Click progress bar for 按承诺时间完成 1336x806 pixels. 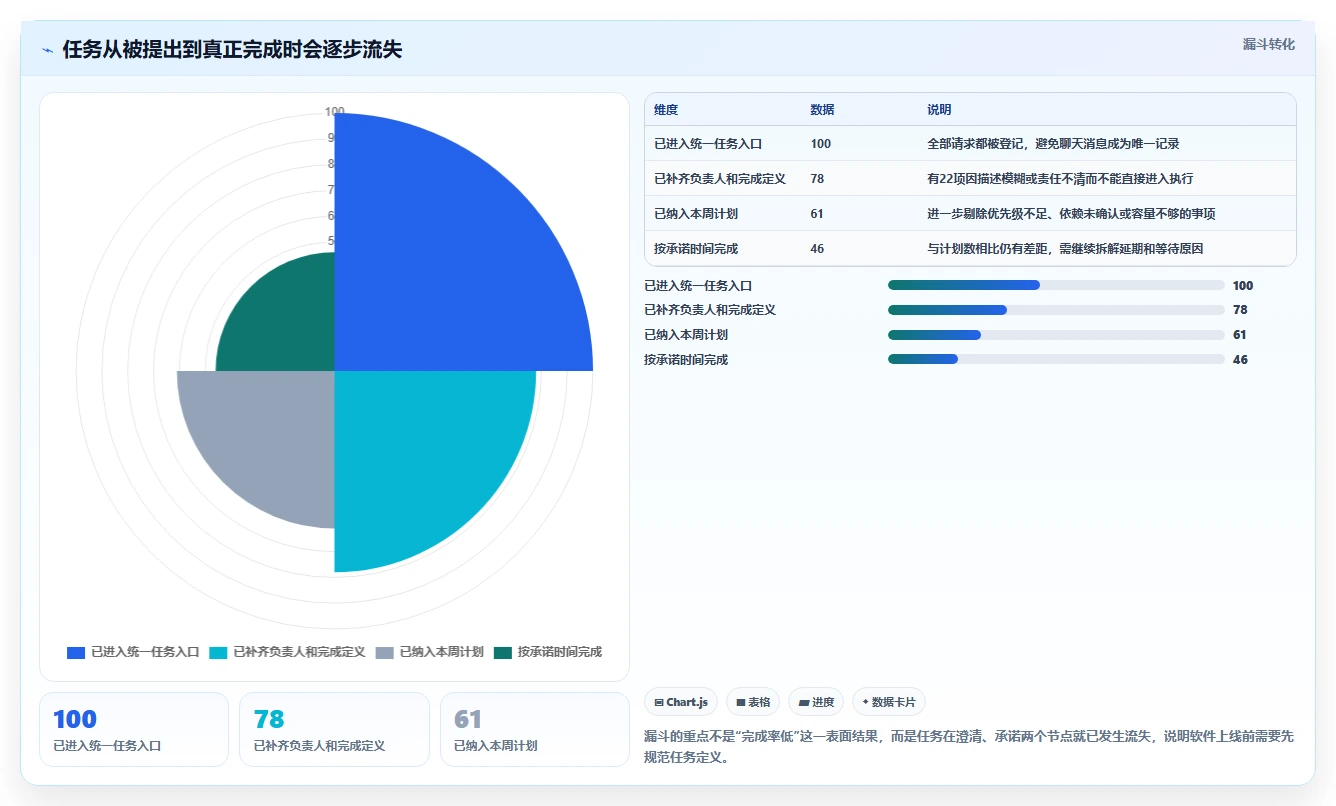click(x=1056, y=359)
